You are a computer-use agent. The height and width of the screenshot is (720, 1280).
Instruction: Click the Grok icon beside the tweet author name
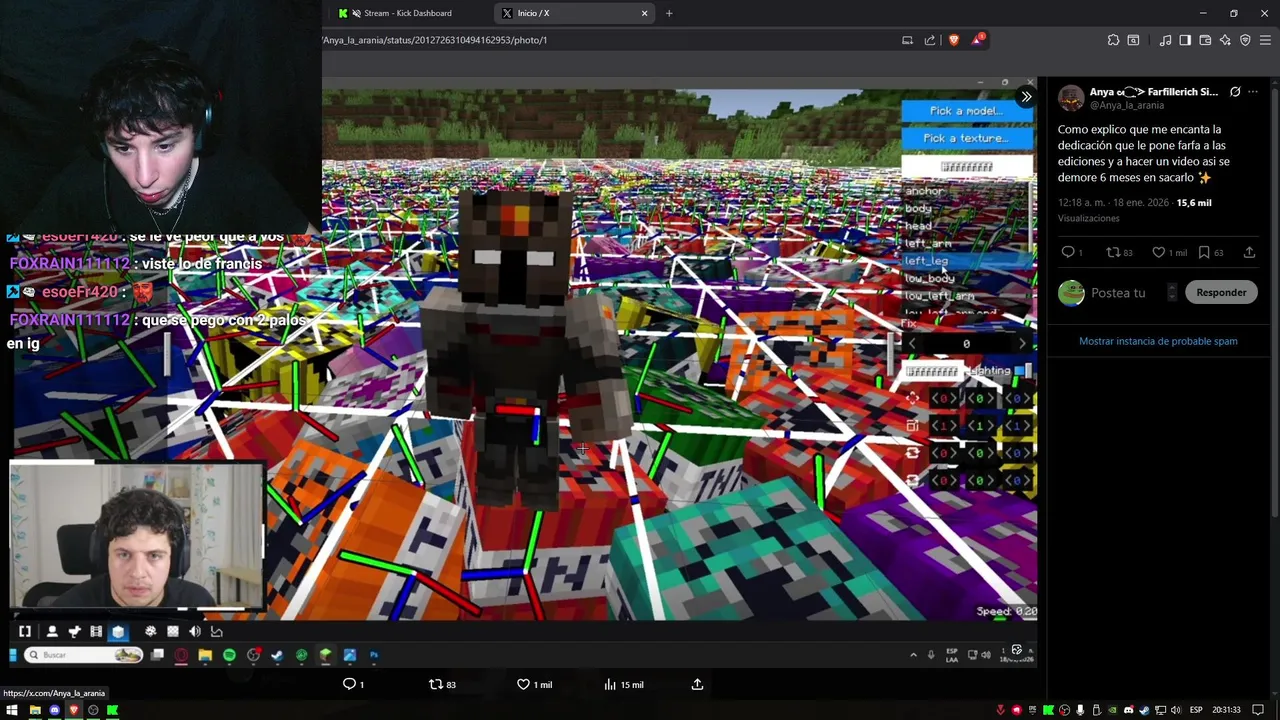[1235, 92]
